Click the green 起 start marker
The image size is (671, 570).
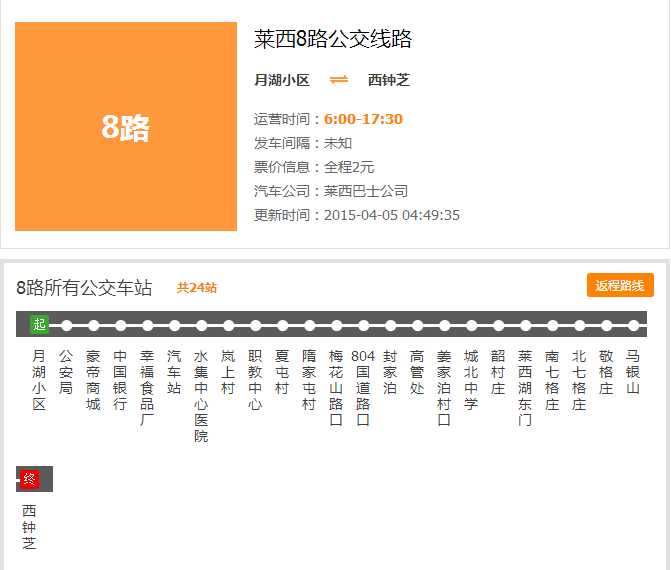[39, 325]
